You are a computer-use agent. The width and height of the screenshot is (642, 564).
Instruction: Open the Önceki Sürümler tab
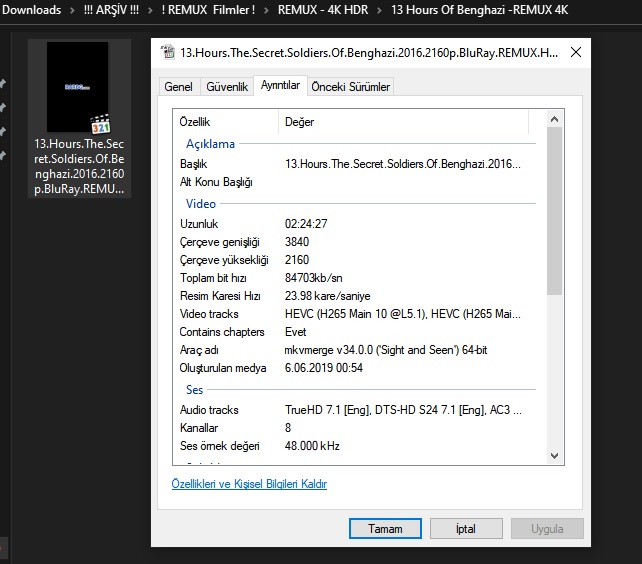pyautogui.click(x=350, y=87)
